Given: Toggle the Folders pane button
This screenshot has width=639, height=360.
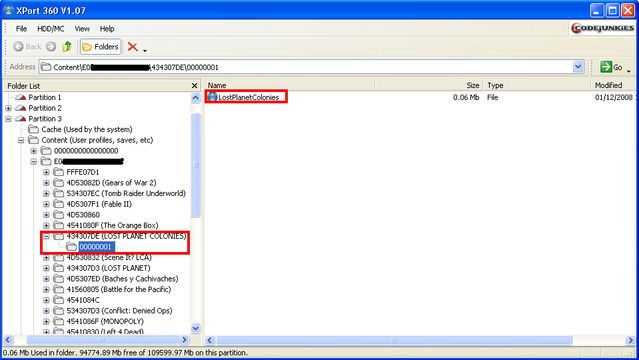Looking at the screenshot, I should coord(100,47).
